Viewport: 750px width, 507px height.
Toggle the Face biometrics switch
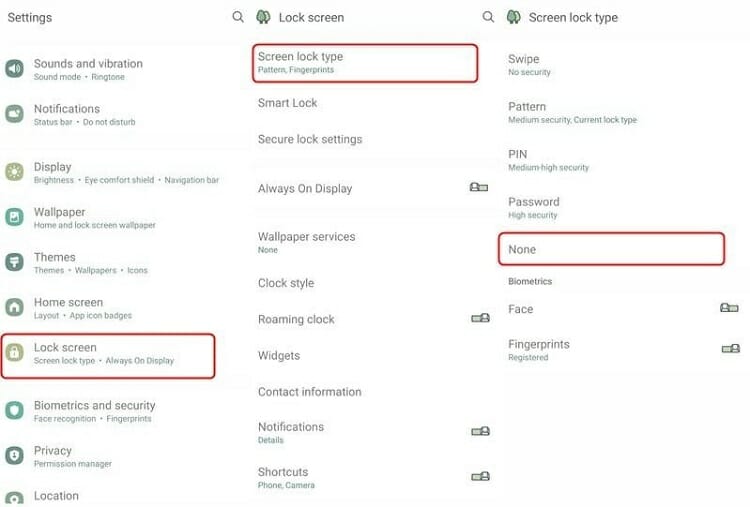pyautogui.click(x=729, y=308)
